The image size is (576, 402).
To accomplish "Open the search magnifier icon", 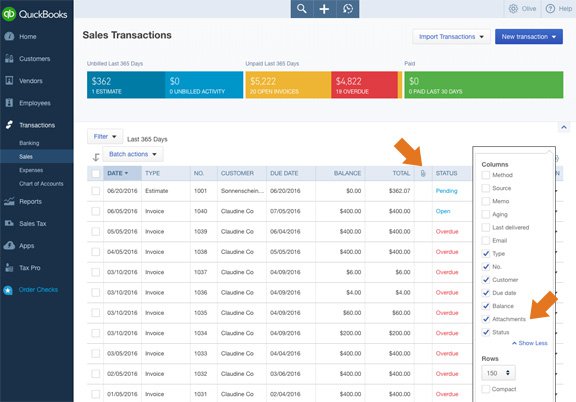I will coord(302,8).
